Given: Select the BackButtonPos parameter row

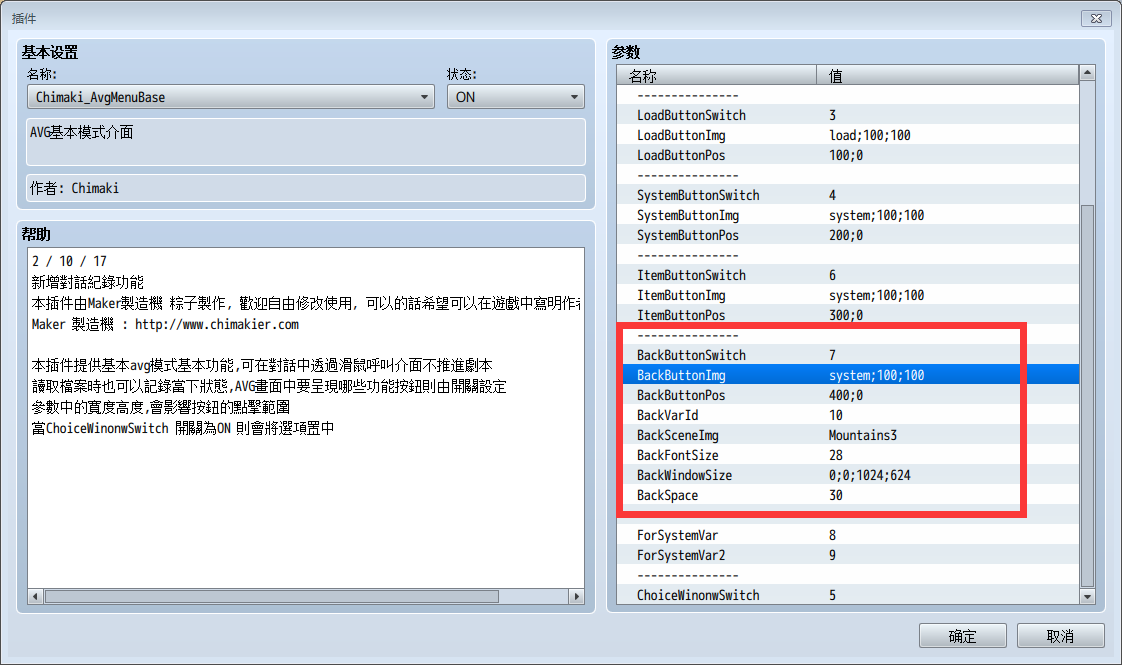Looking at the screenshot, I should pyautogui.click(x=848, y=395).
